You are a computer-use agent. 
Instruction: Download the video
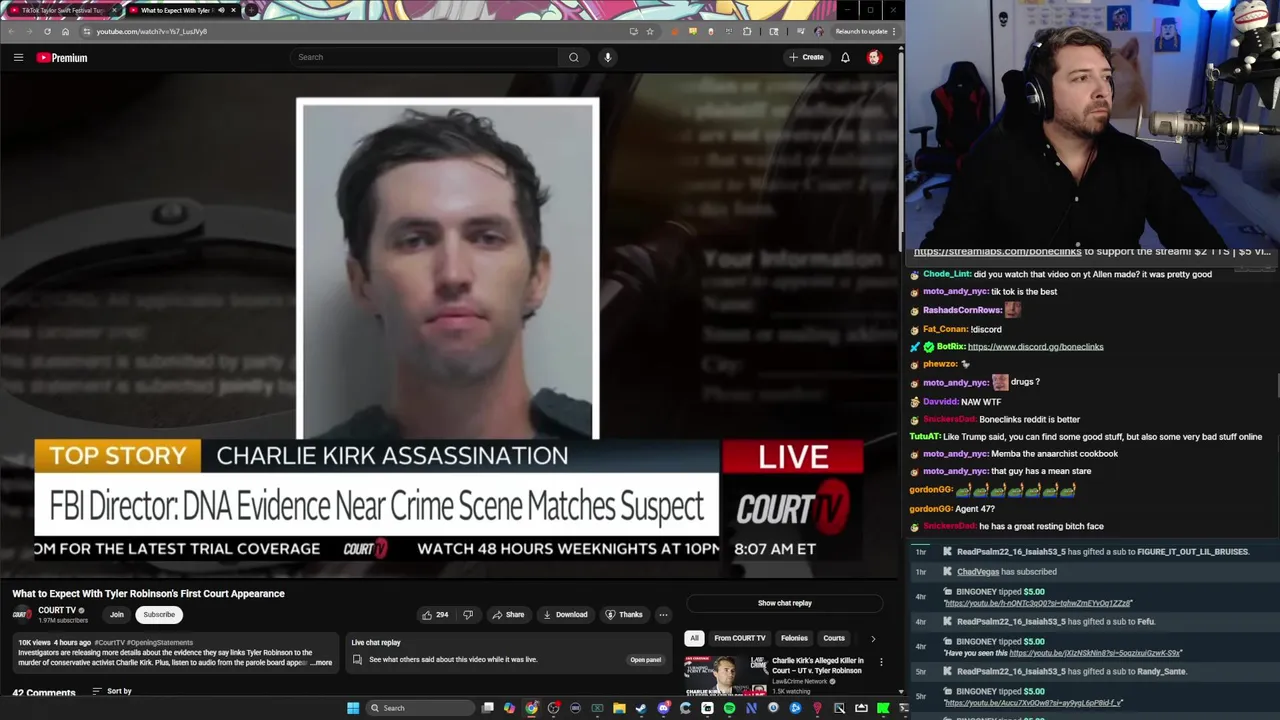565,615
